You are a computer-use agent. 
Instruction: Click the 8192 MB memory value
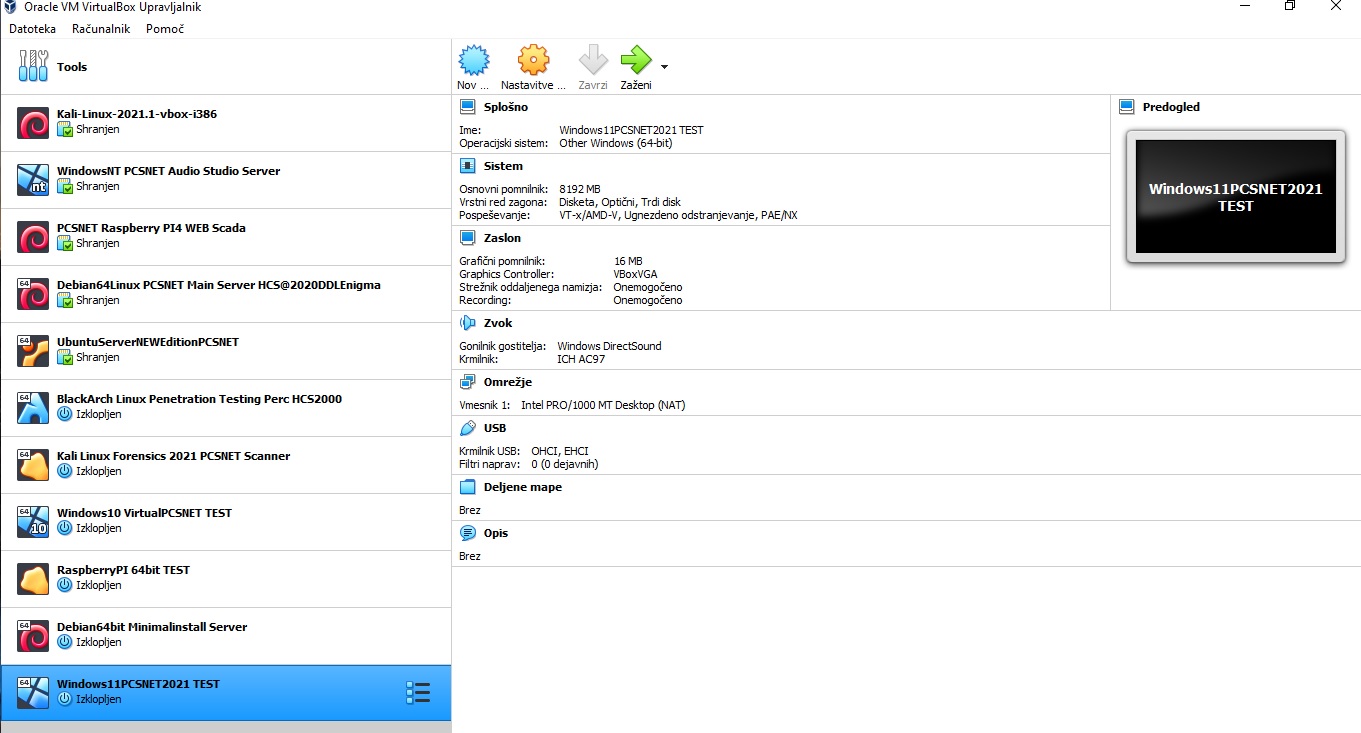[x=580, y=189]
